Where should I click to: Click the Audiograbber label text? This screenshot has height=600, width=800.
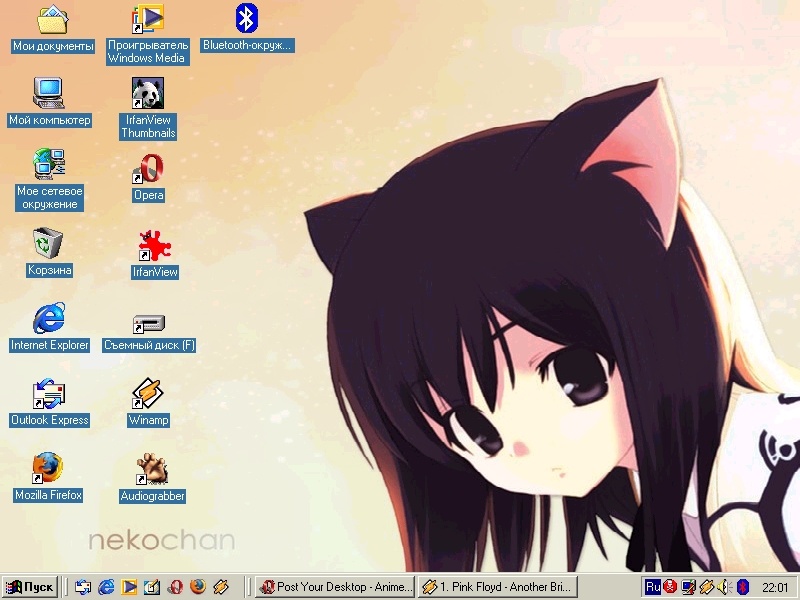pos(152,495)
